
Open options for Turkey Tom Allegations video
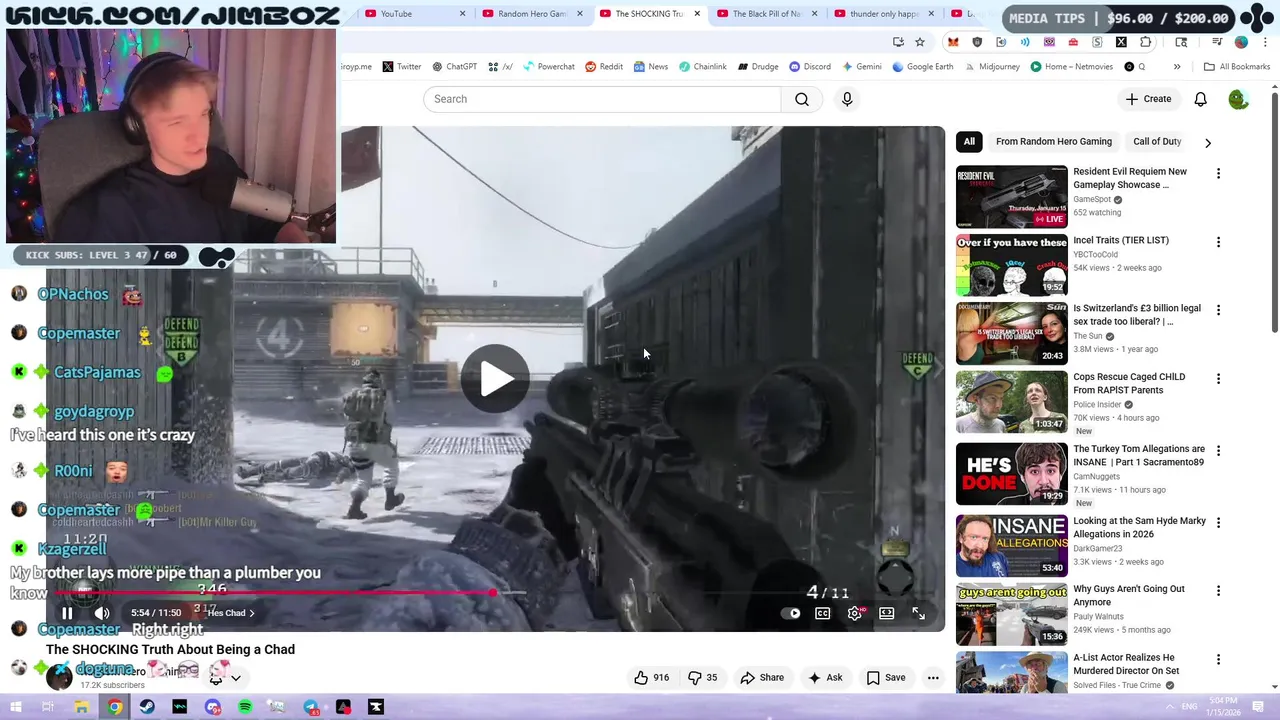pos(1218,451)
